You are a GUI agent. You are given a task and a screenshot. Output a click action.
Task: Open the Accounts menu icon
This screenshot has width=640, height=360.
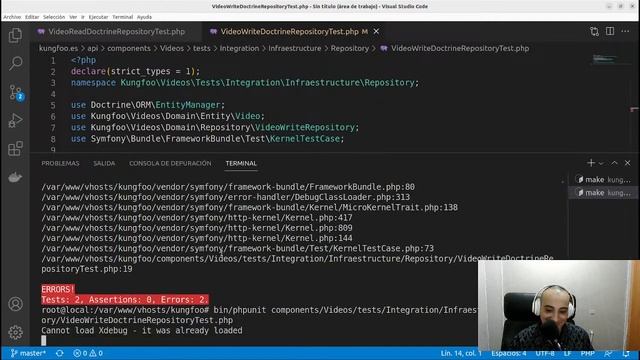15,304
